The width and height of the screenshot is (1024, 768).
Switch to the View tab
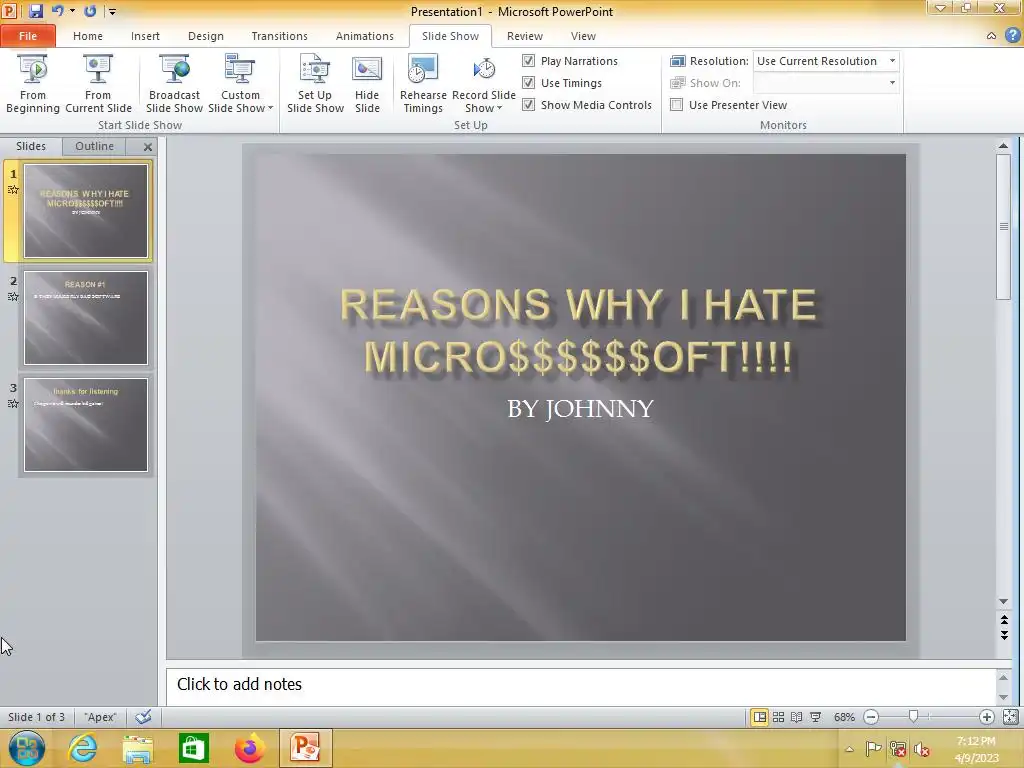tap(583, 36)
